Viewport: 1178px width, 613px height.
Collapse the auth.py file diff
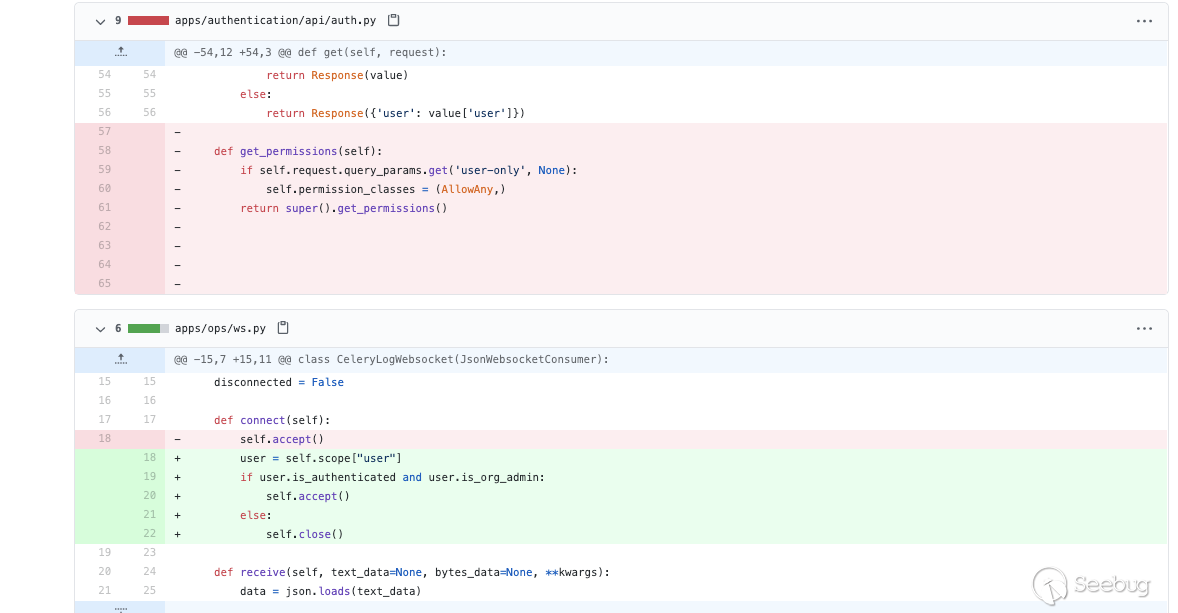click(100, 21)
